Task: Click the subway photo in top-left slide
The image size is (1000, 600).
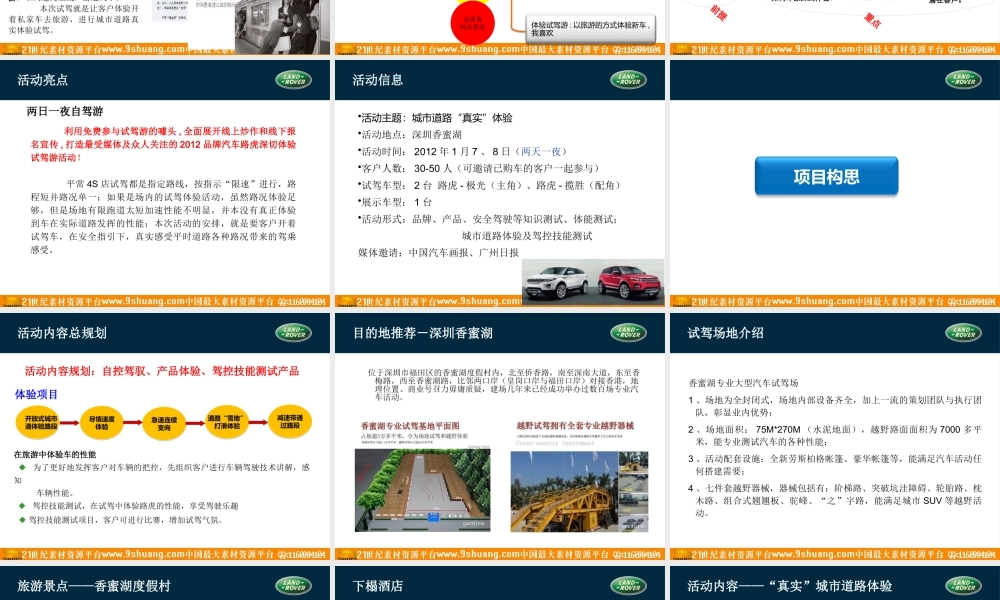Action: coord(283,26)
